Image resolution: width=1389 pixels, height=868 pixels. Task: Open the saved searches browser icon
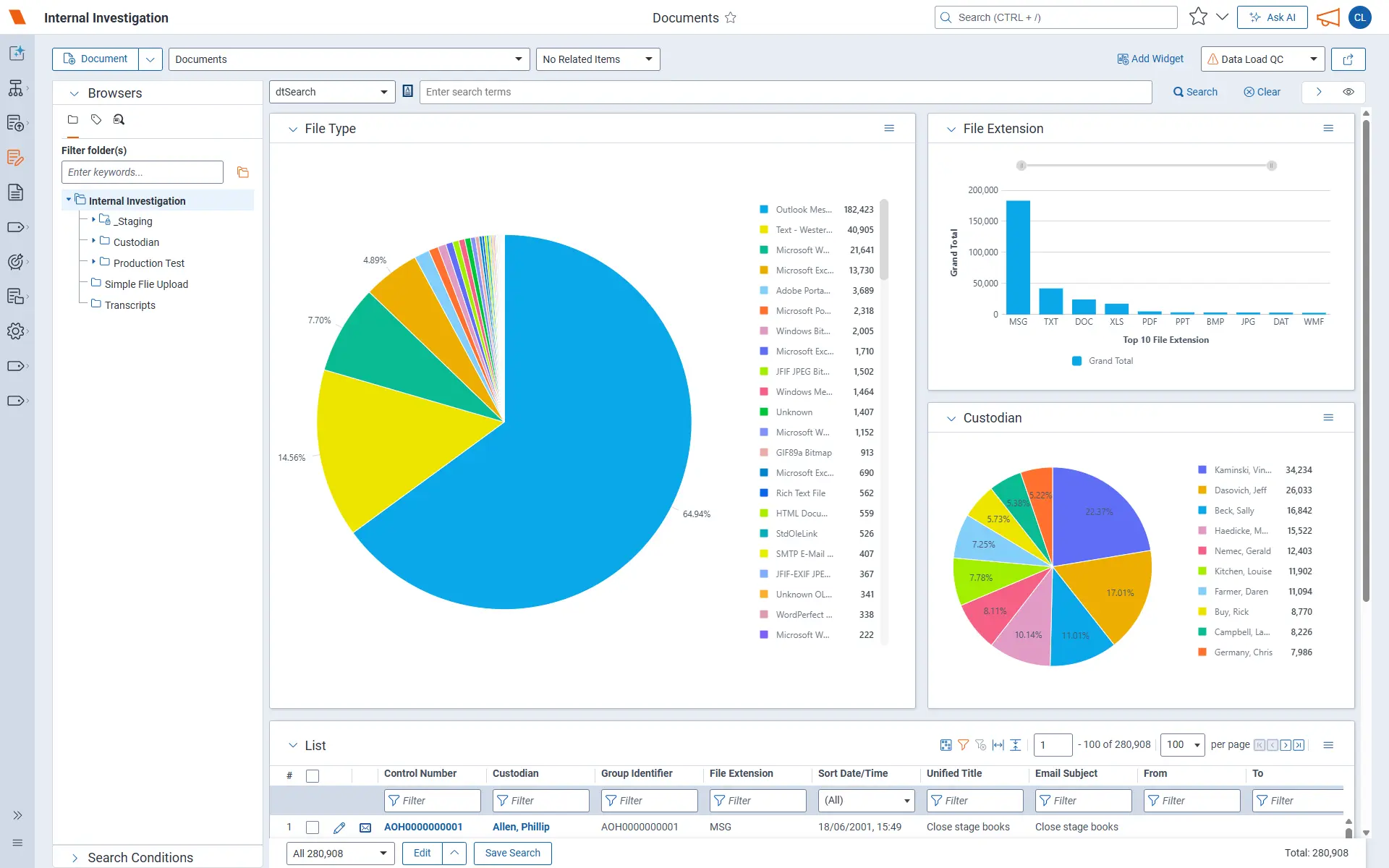tap(119, 119)
